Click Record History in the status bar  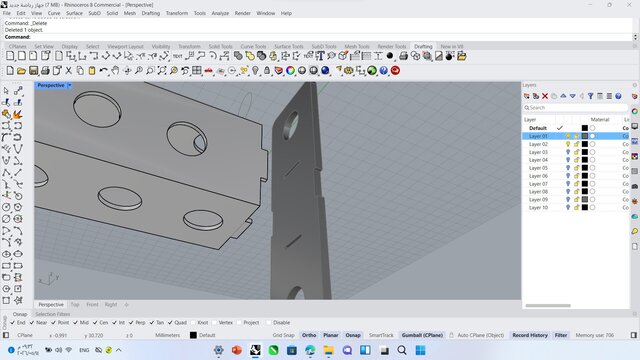click(530, 335)
